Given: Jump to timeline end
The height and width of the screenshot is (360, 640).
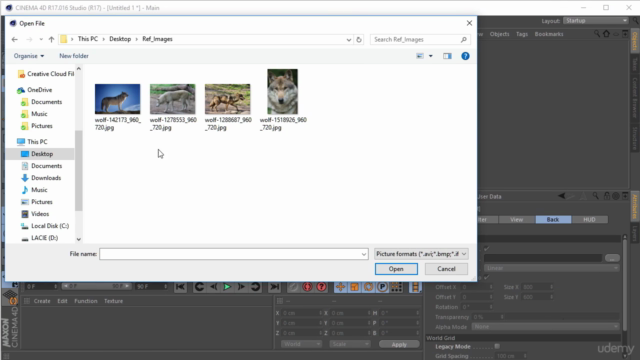Looking at the screenshot, I should pos(274,287).
